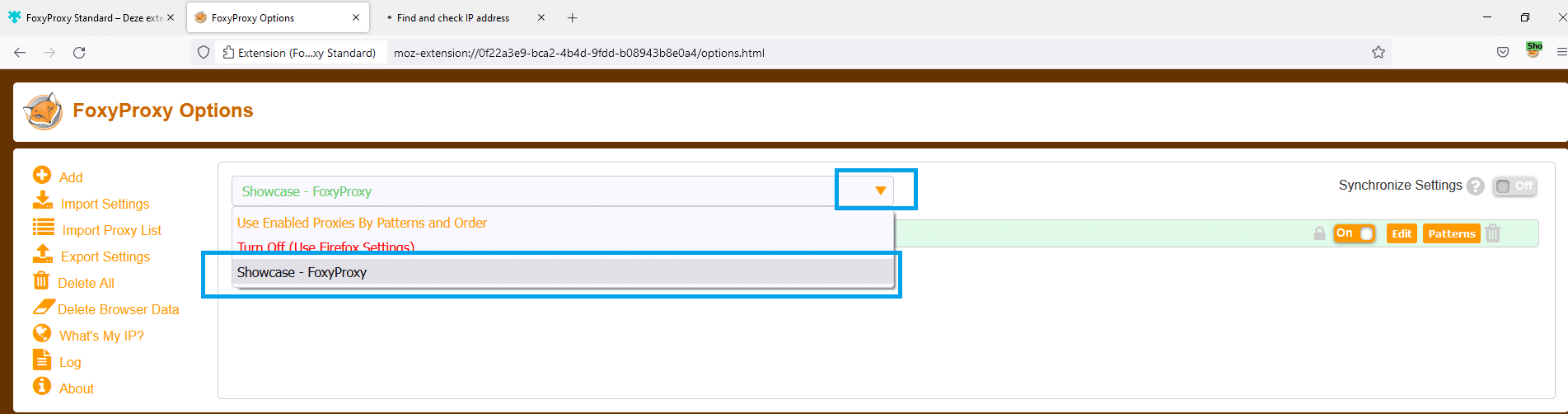Choose Showcase - FoxyProxy from dropdown list
The image size is (1568, 414).
coord(302,272)
